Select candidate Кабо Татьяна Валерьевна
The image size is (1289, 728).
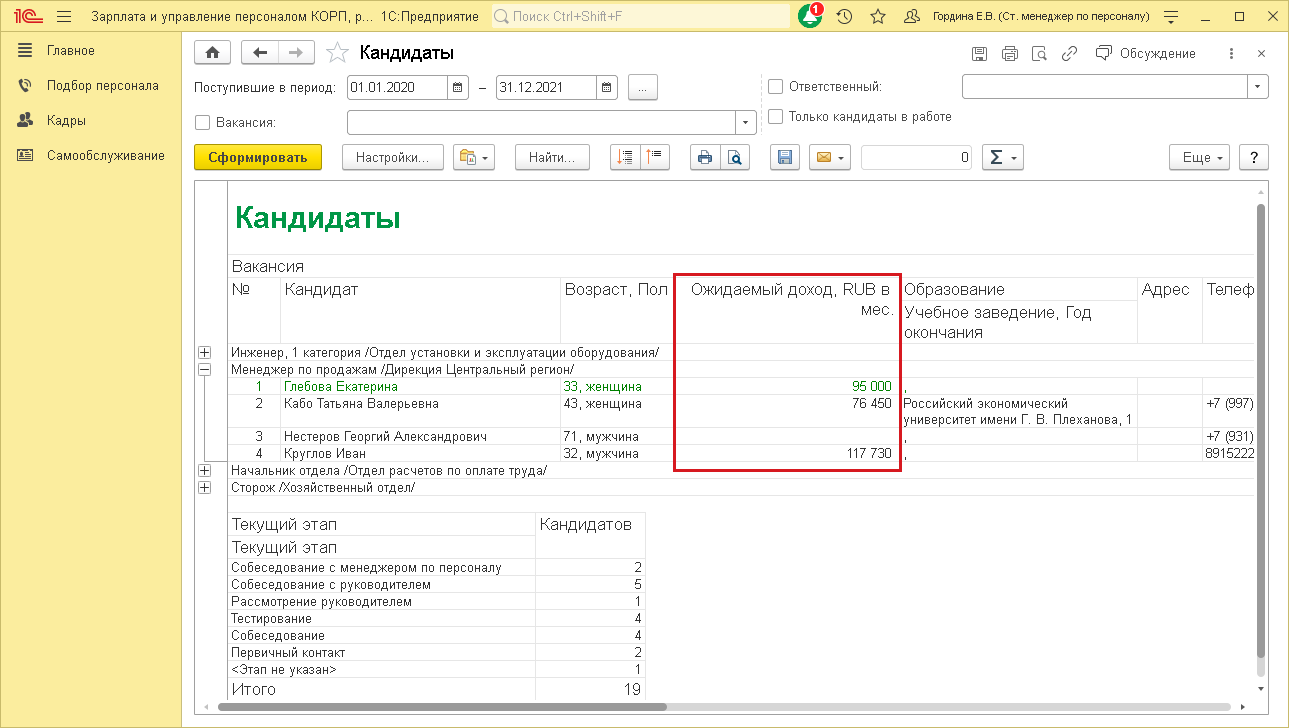tap(361, 404)
